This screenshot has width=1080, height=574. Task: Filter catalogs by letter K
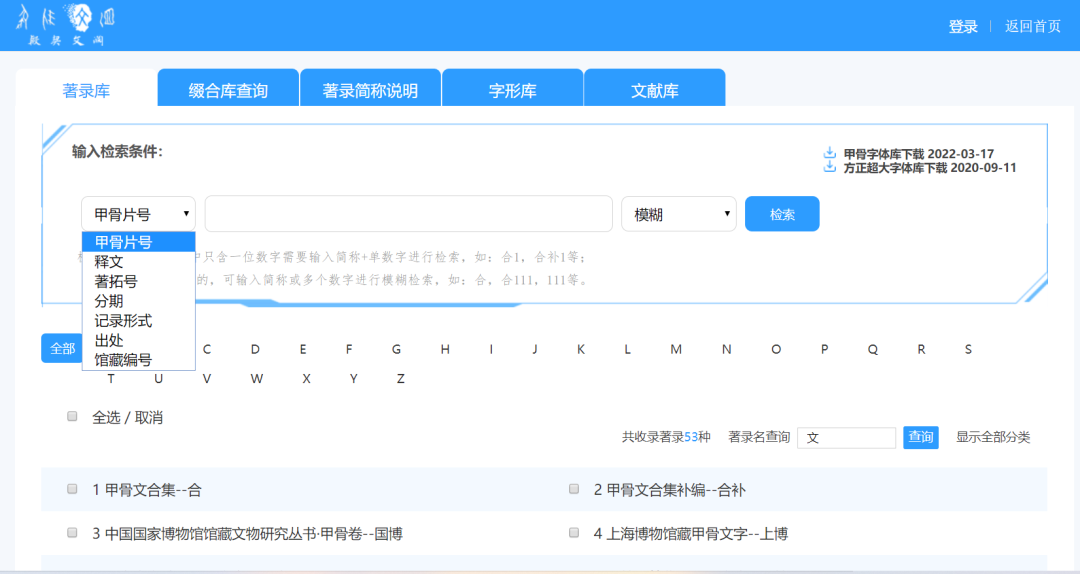(x=581, y=349)
